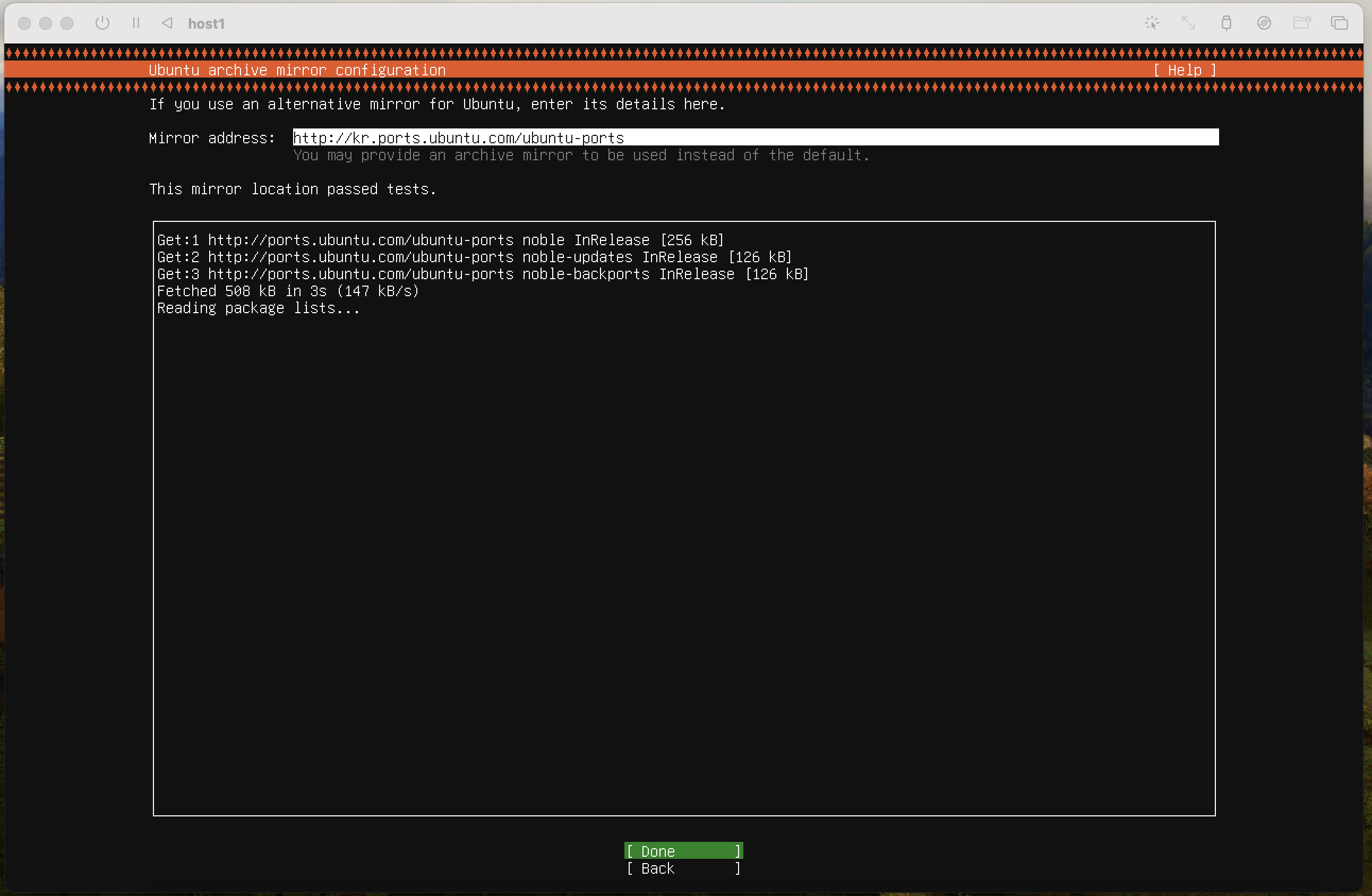Click the 'Ubuntu archive mirror configuration' header
The image size is (1372, 896).
297,70
